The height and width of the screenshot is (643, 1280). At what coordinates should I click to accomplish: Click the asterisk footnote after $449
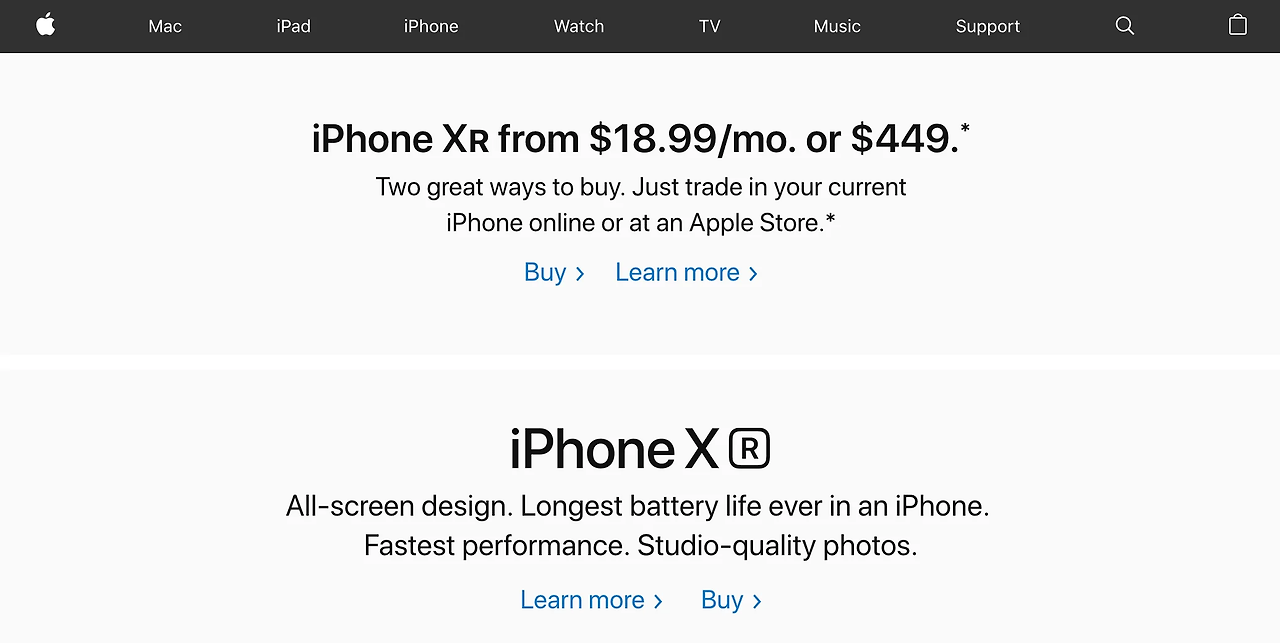(963, 127)
